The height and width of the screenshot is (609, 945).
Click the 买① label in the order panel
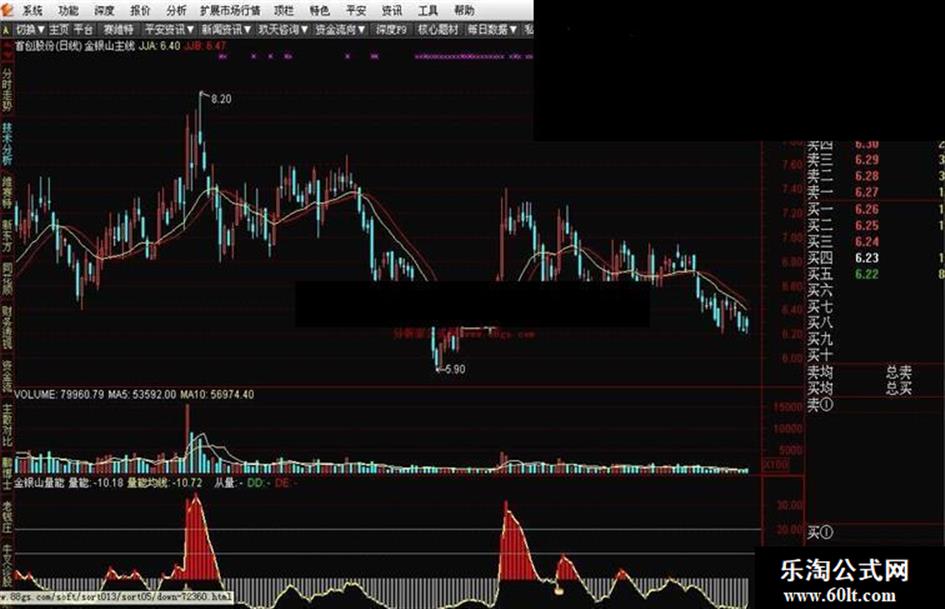pos(820,532)
